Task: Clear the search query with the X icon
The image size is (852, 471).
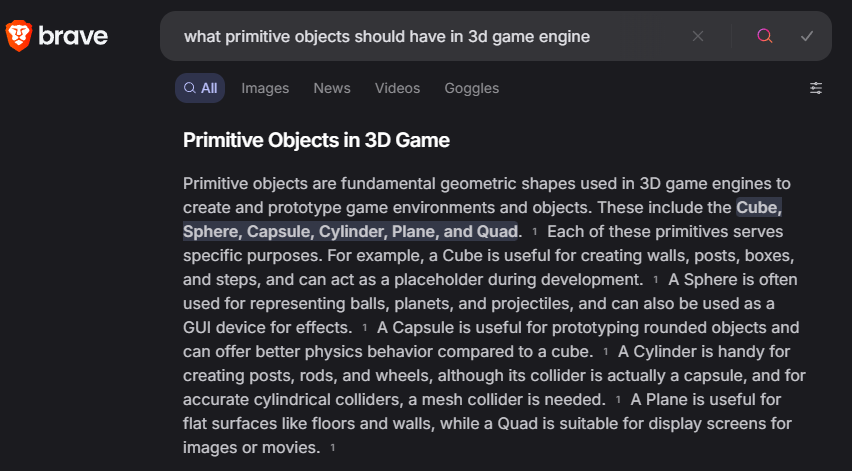Action: coord(698,36)
